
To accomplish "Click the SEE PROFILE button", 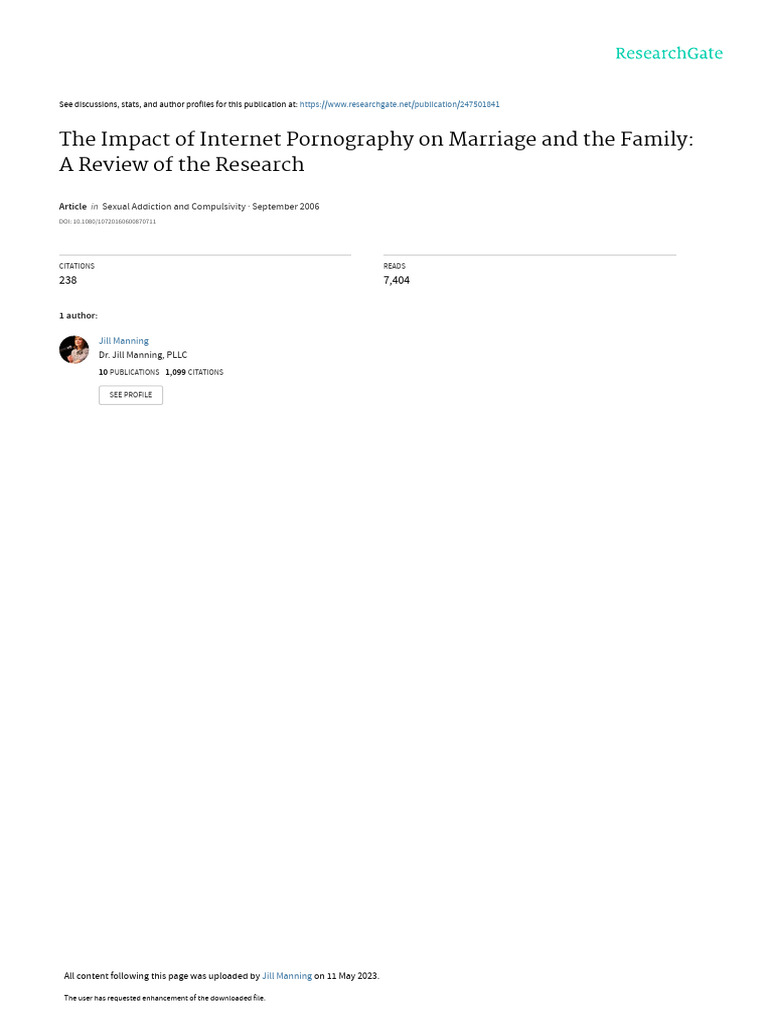I will click(131, 395).
